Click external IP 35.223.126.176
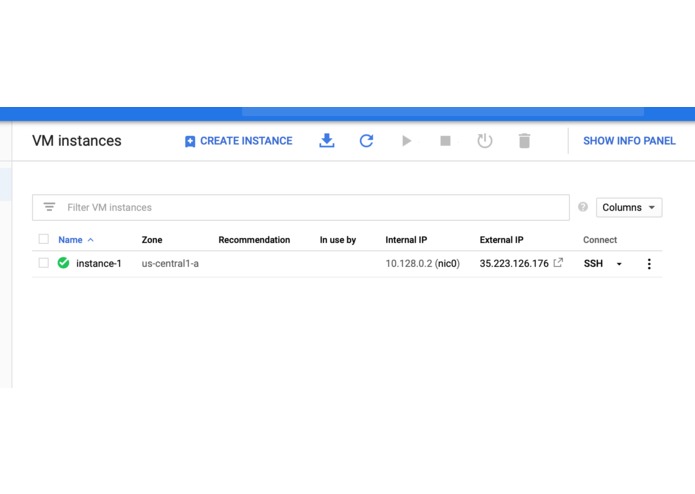This screenshot has width=695, height=494. pos(514,264)
